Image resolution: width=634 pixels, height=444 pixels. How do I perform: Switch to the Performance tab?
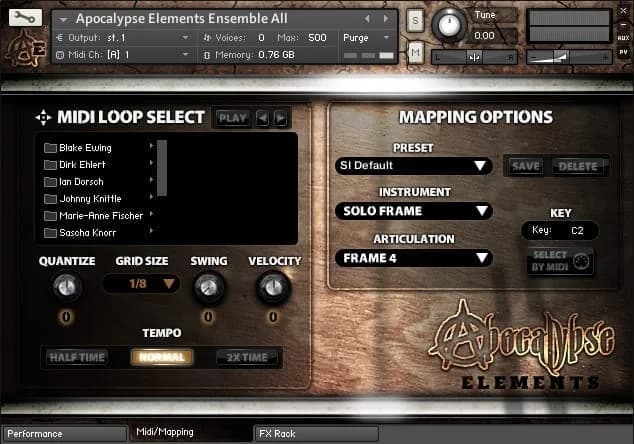(65, 434)
